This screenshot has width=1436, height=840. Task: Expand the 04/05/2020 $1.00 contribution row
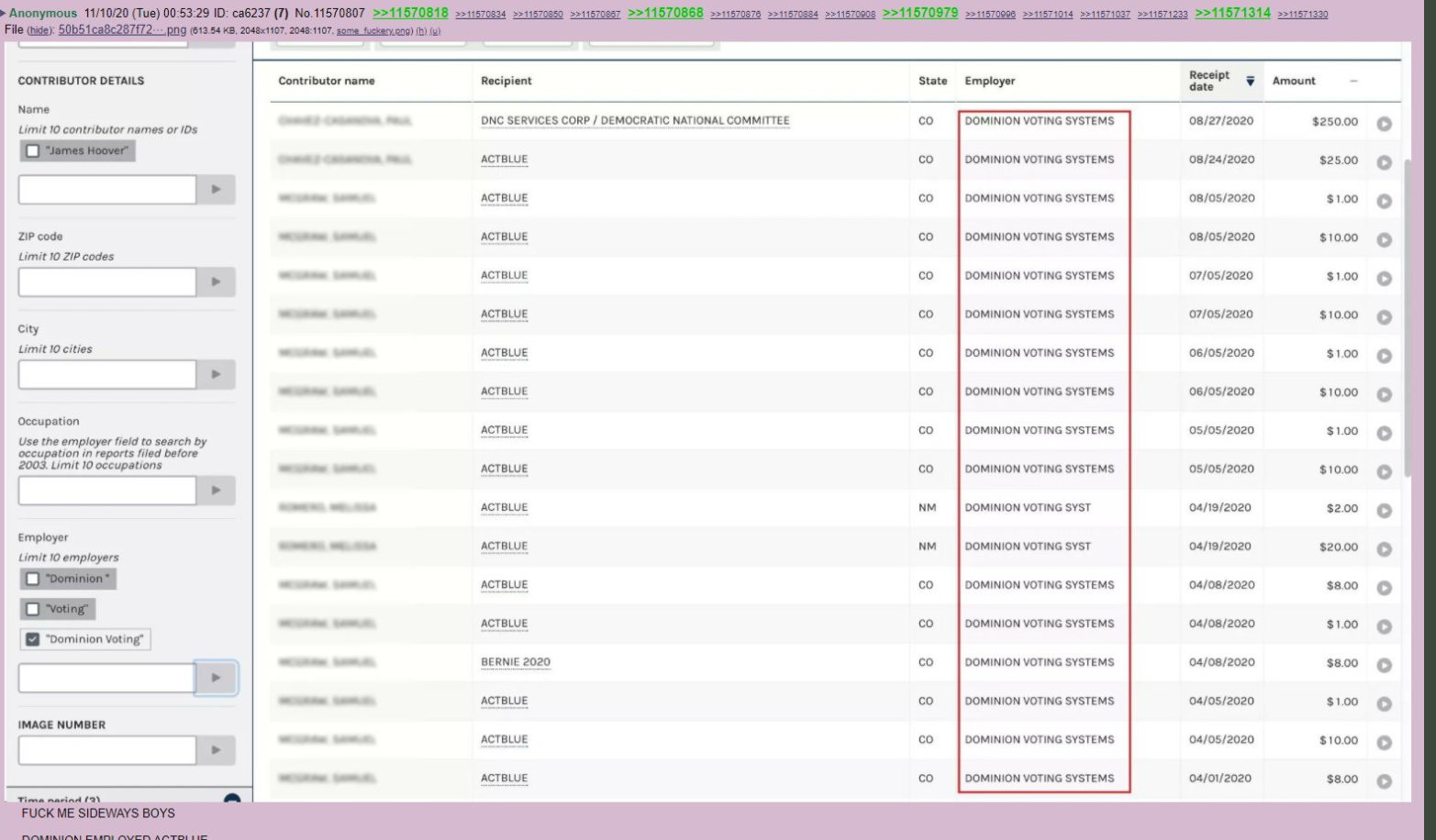pyautogui.click(x=1384, y=703)
